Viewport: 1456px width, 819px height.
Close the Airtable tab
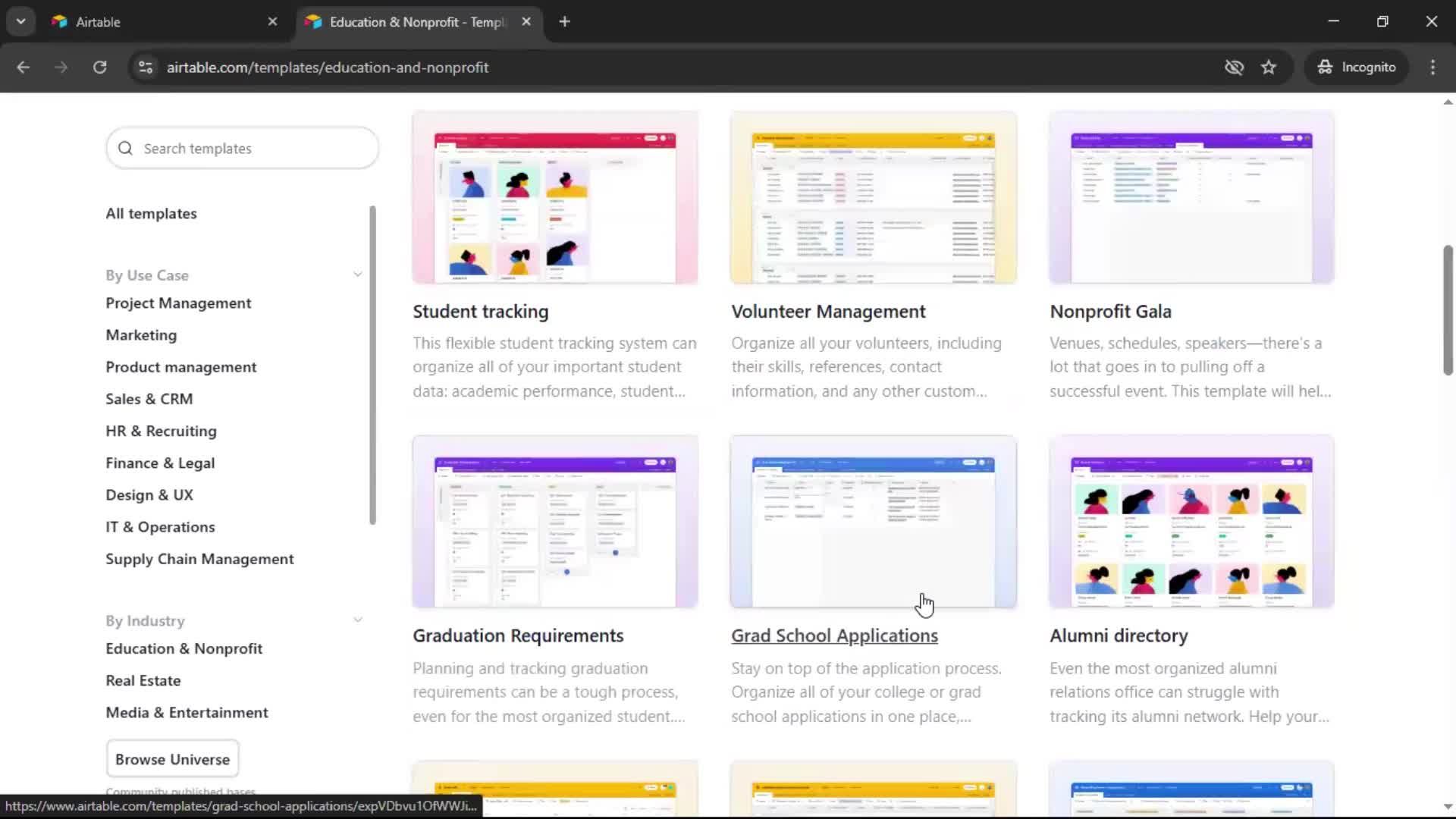(x=272, y=21)
